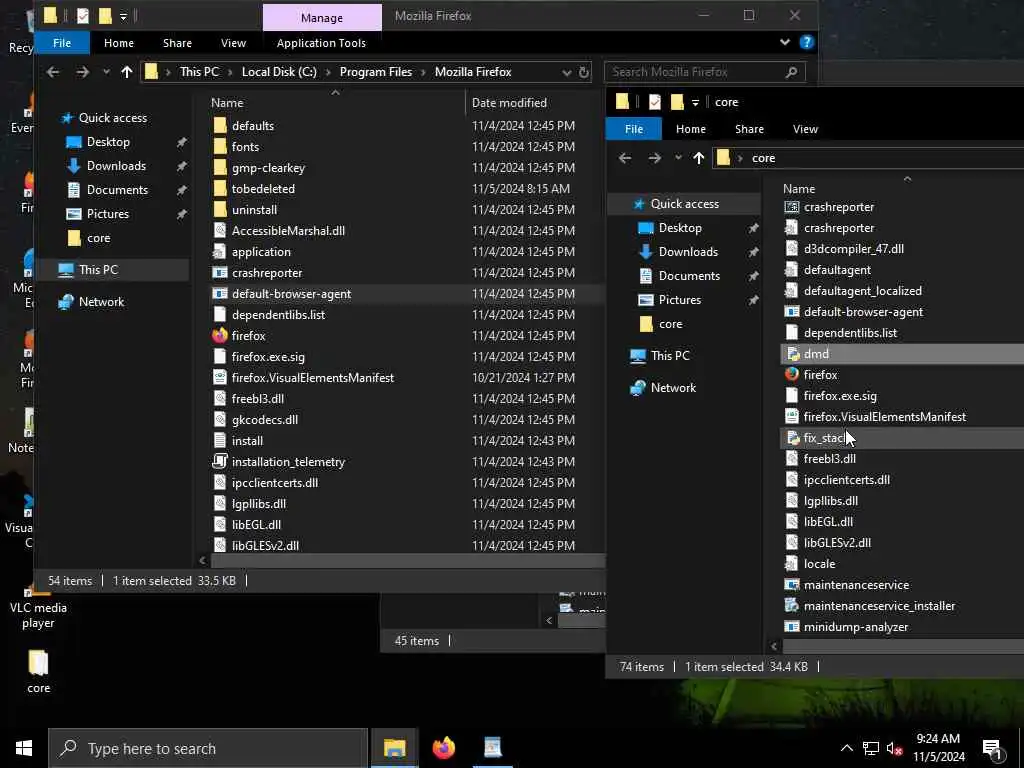Open recent locations dropdown in Mozilla Firefox window
This screenshot has width=1024, height=768.
106,72
